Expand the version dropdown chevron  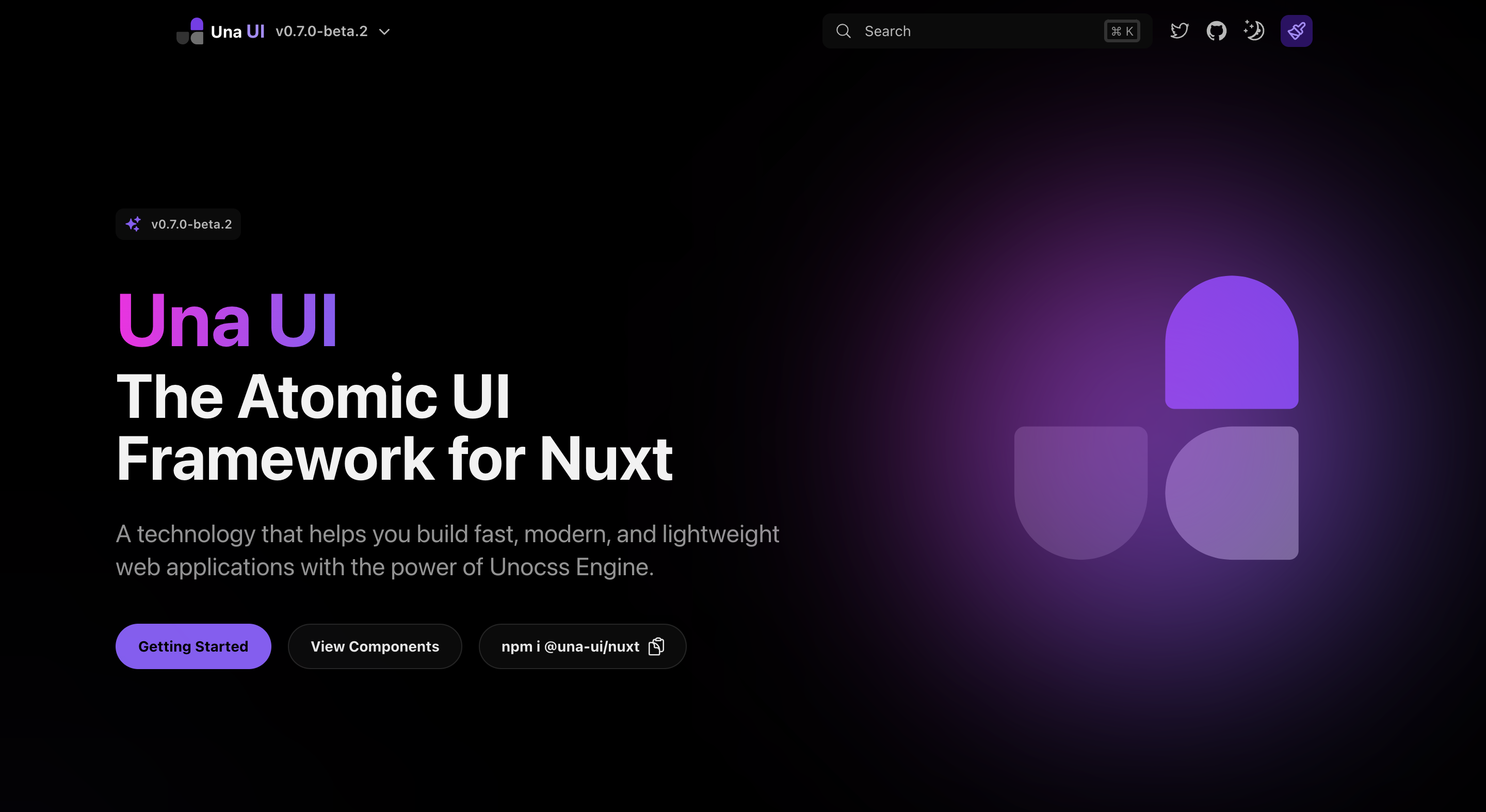385,31
